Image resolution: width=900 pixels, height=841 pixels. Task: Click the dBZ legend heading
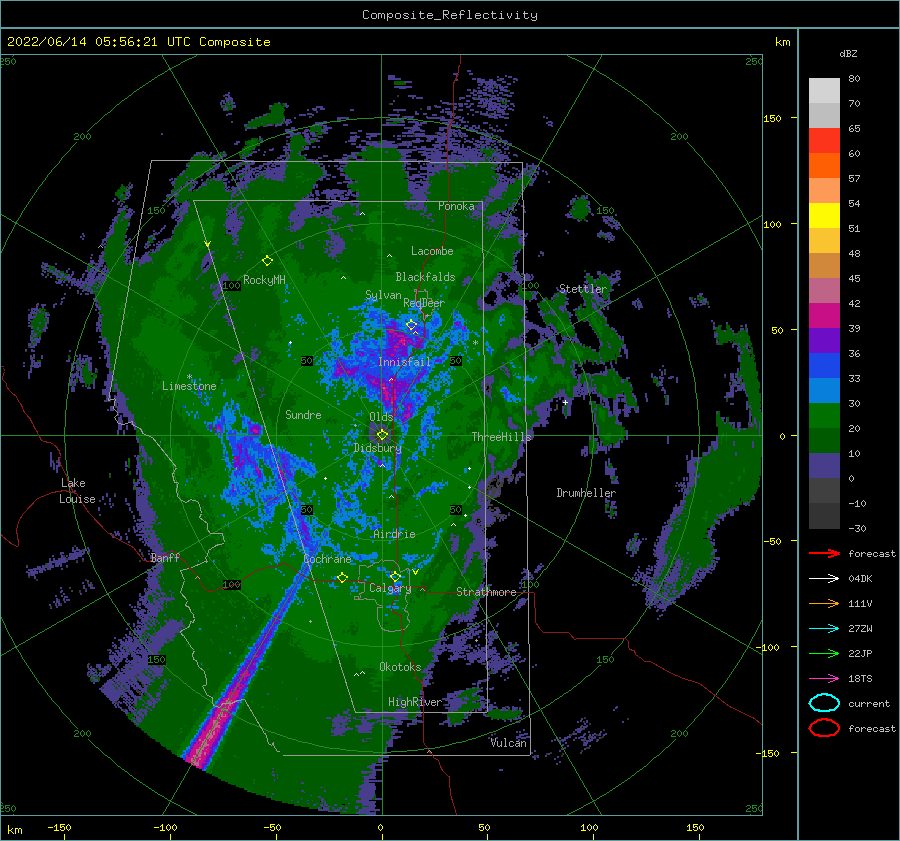(x=848, y=53)
